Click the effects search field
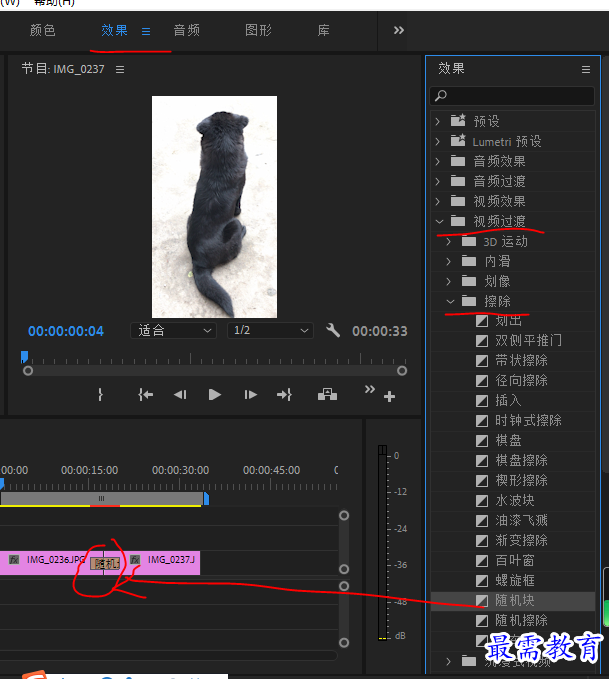The image size is (609, 679). (512, 96)
